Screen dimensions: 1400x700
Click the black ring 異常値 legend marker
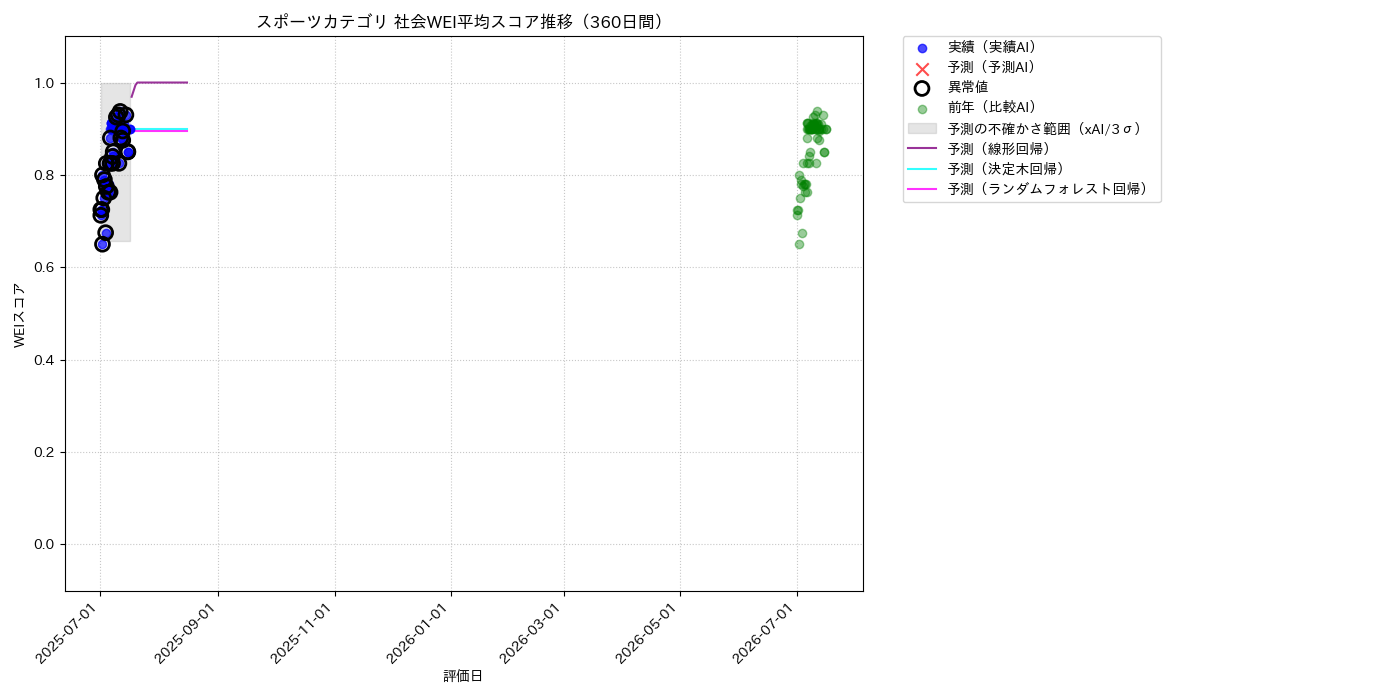(x=922, y=88)
